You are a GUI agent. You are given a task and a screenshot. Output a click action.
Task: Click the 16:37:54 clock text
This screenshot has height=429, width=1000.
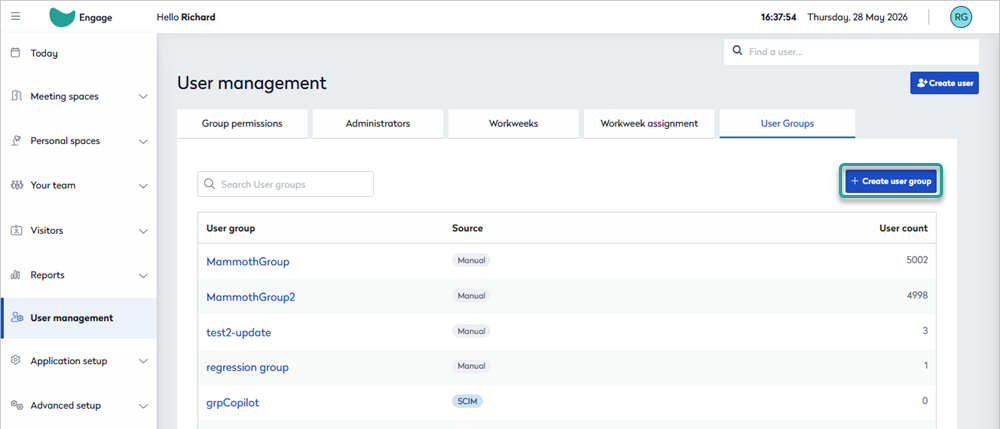[778, 17]
